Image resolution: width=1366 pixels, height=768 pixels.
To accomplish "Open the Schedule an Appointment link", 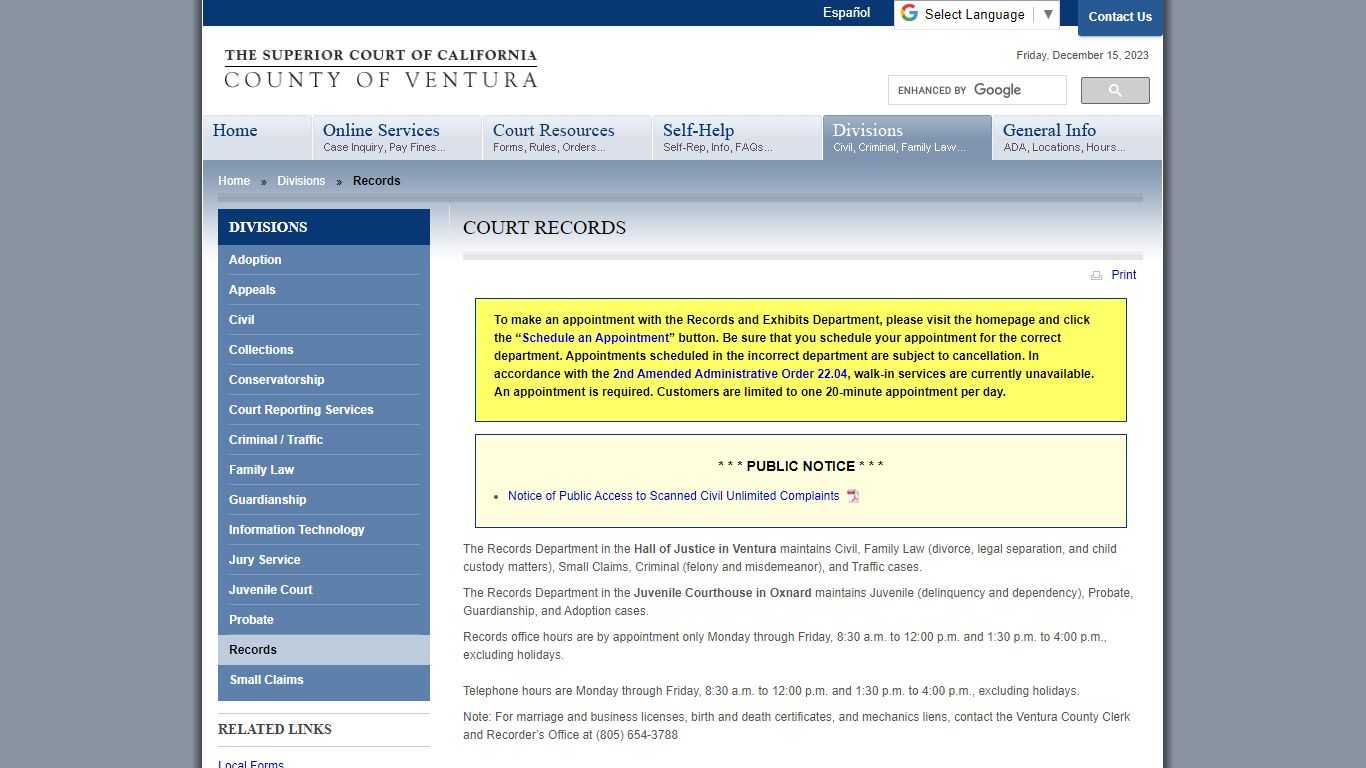I will click(595, 338).
